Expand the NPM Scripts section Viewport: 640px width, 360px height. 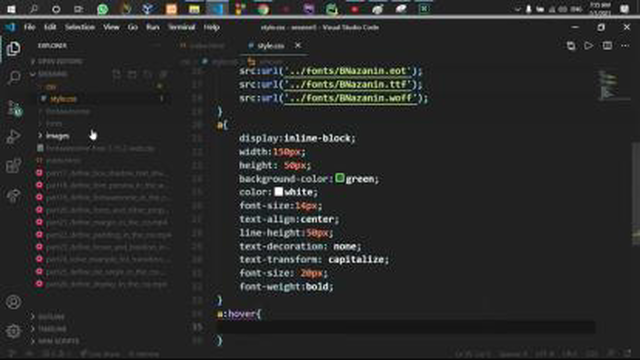click(x=58, y=341)
